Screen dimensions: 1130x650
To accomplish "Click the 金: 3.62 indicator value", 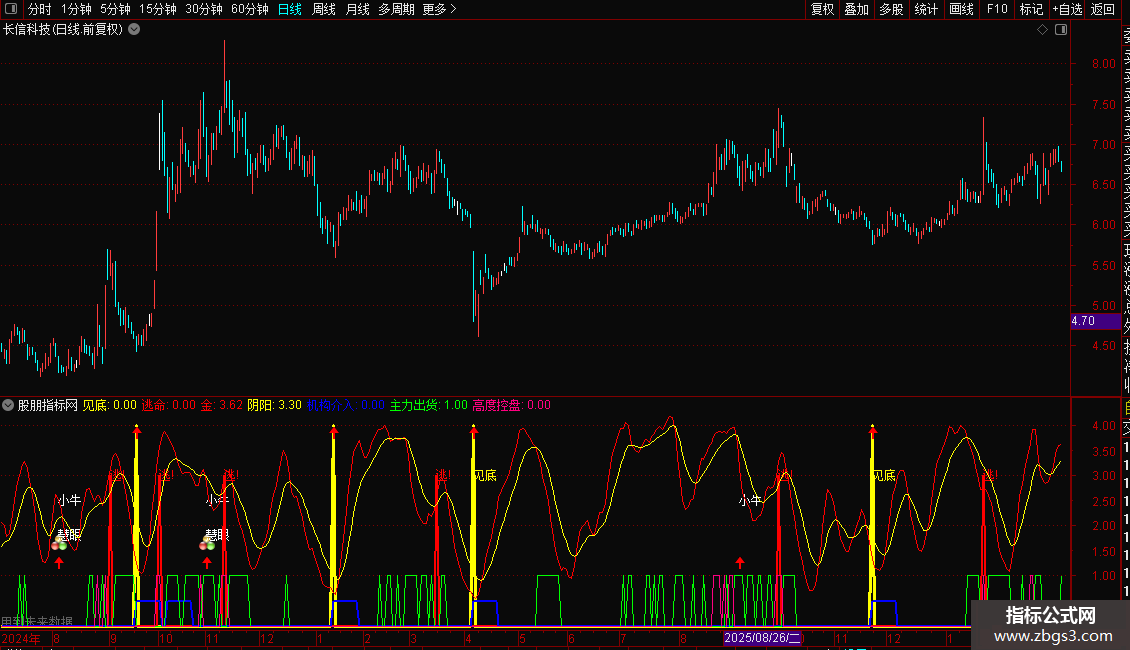I will tap(221, 405).
